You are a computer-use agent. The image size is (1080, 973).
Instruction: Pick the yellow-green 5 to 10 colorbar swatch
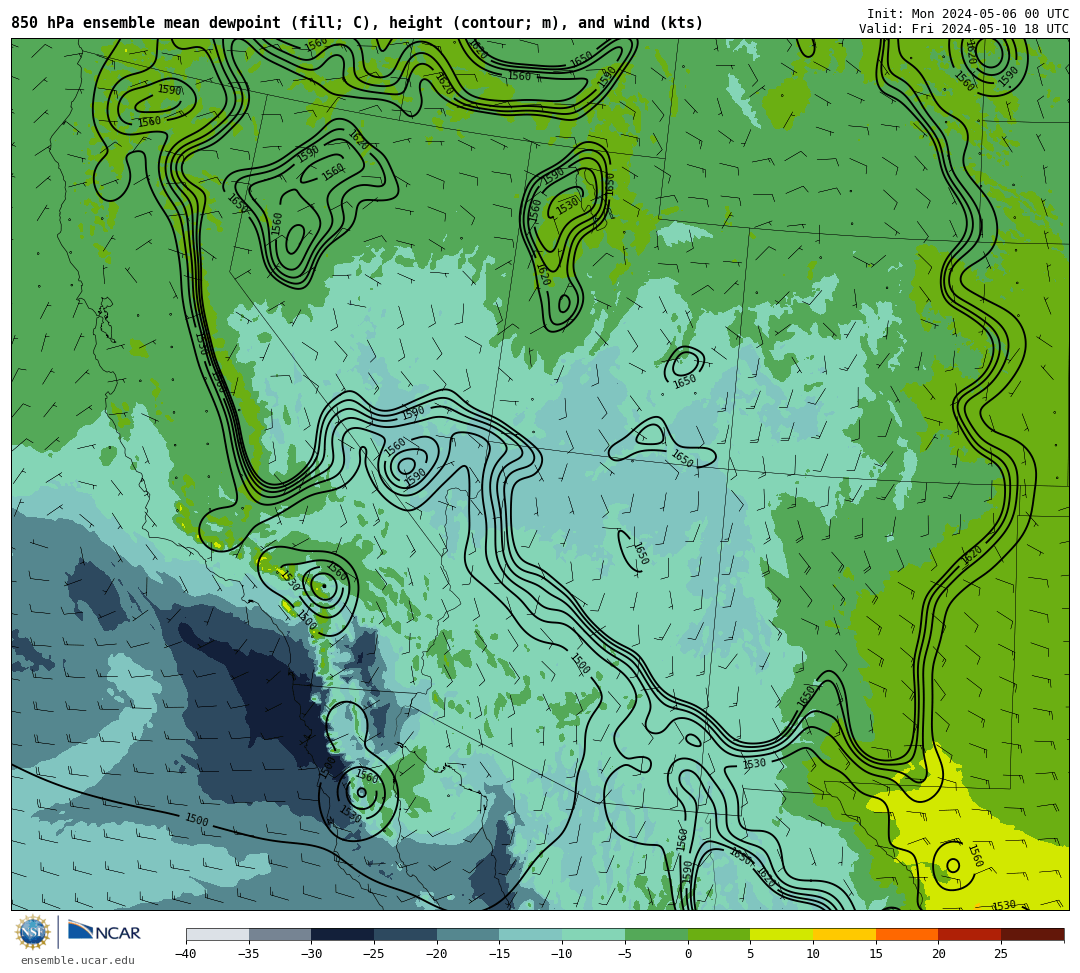(x=781, y=934)
